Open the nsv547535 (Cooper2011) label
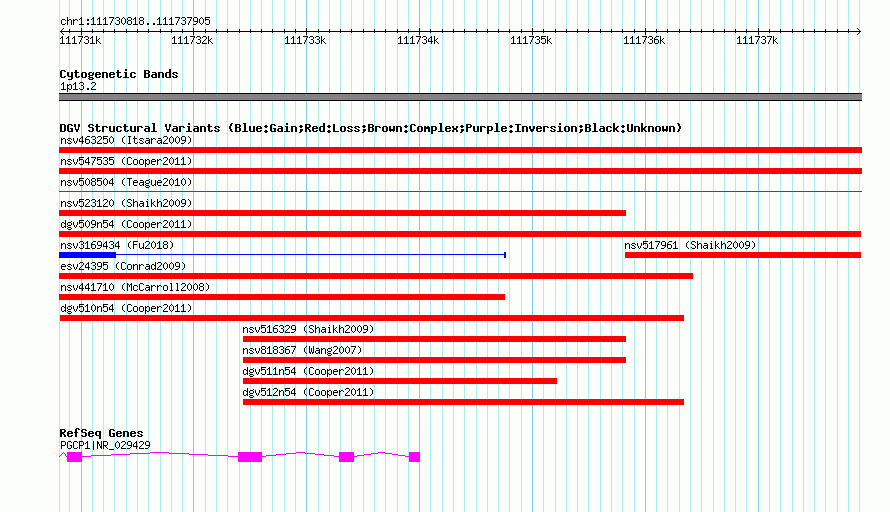The width and height of the screenshot is (890, 512). (x=126, y=161)
